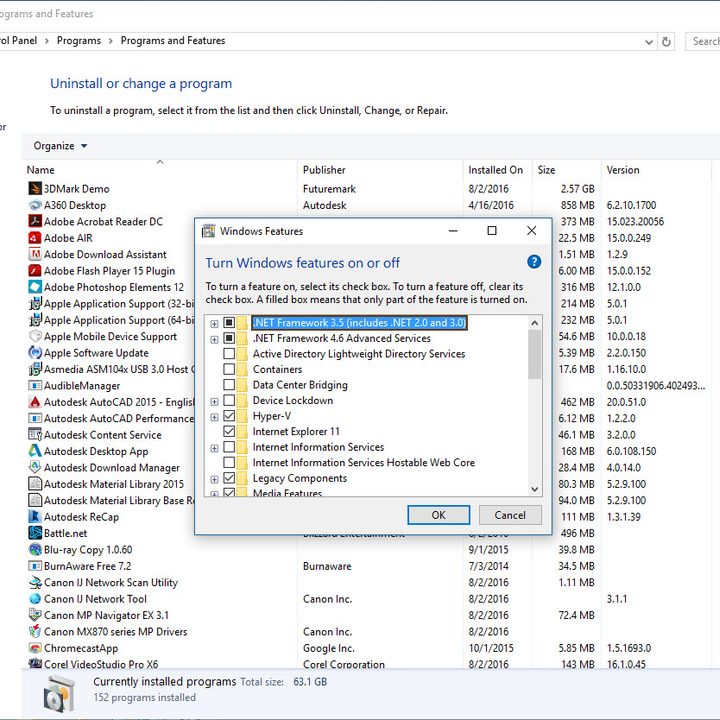Check Internet Information Services Hostable Web Core
The width and height of the screenshot is (720, 720).
point(229,462)
